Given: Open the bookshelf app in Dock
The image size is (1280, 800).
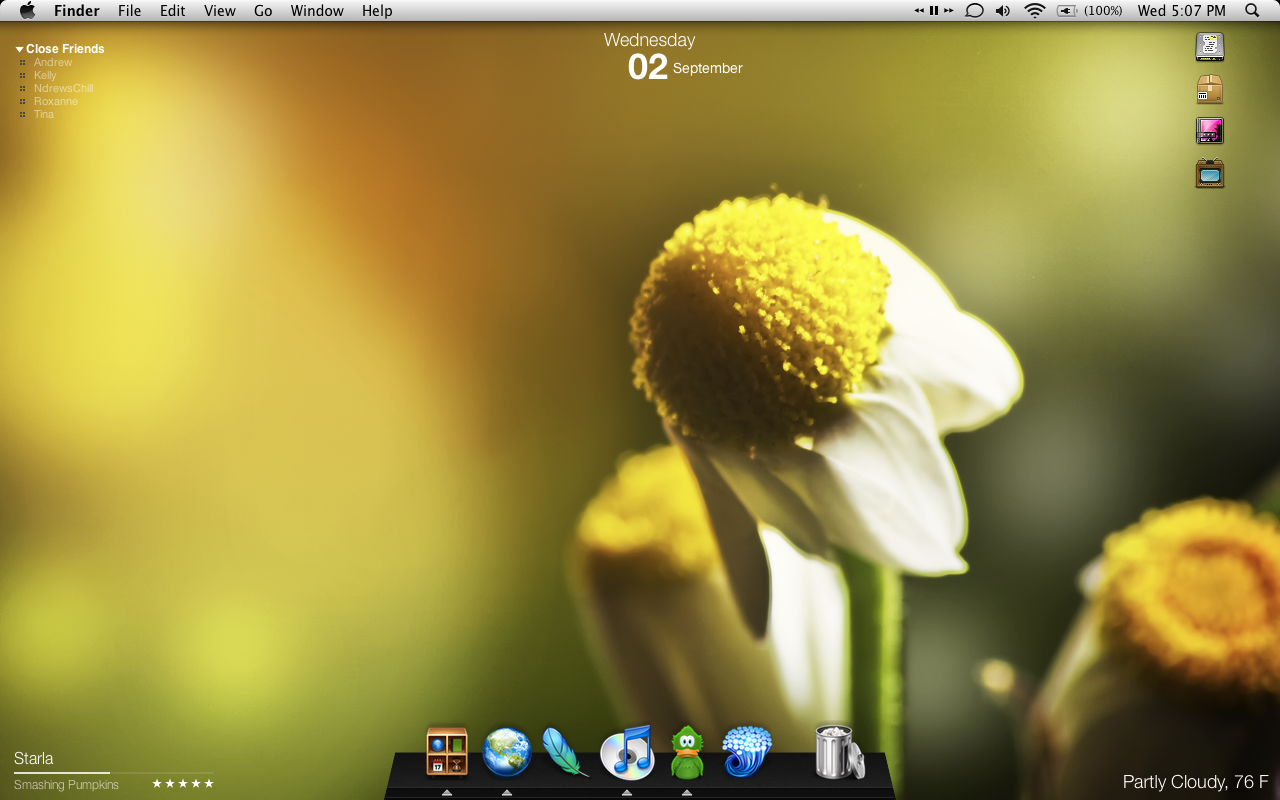Looking at the screenshot, I should point(447,752).
